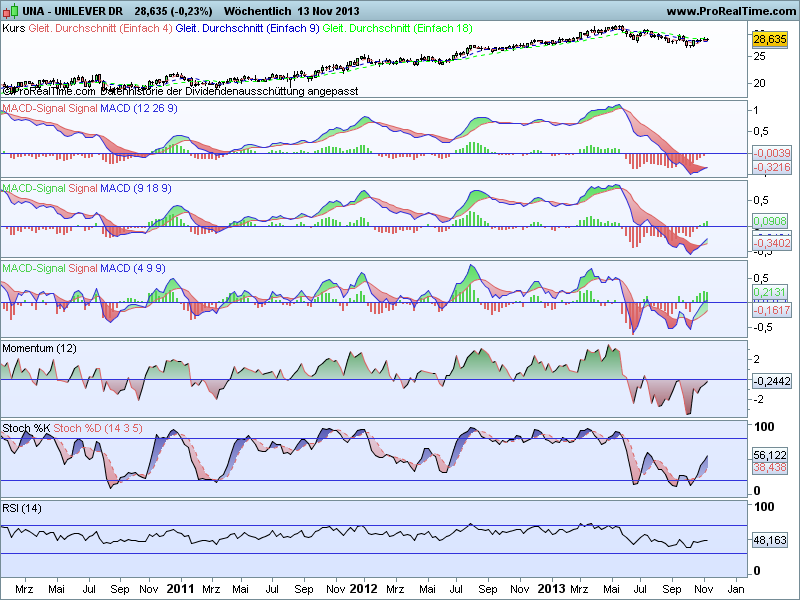
Task: Select Gleit. Durchschnitt (Einfach 9) legend
Action: pyautogui.click(x=247, y=28)
